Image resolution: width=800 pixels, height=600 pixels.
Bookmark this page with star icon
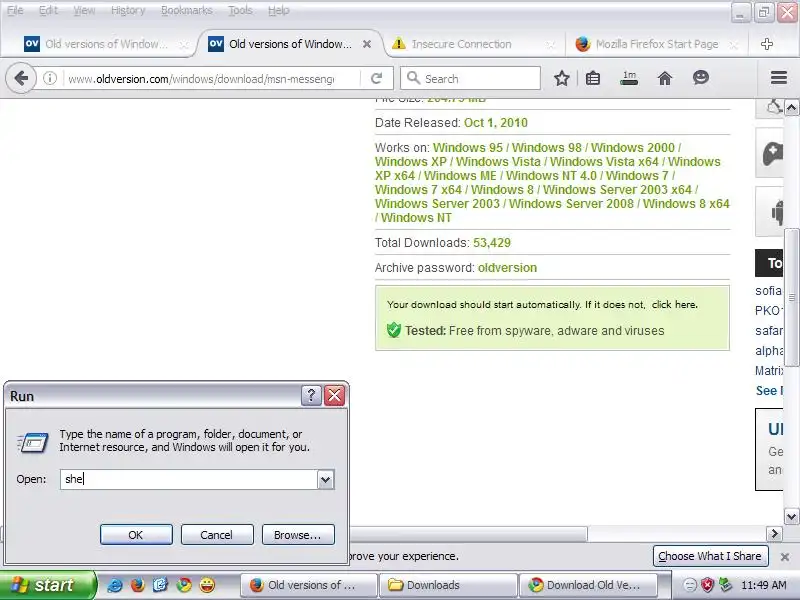pos(562,78)
